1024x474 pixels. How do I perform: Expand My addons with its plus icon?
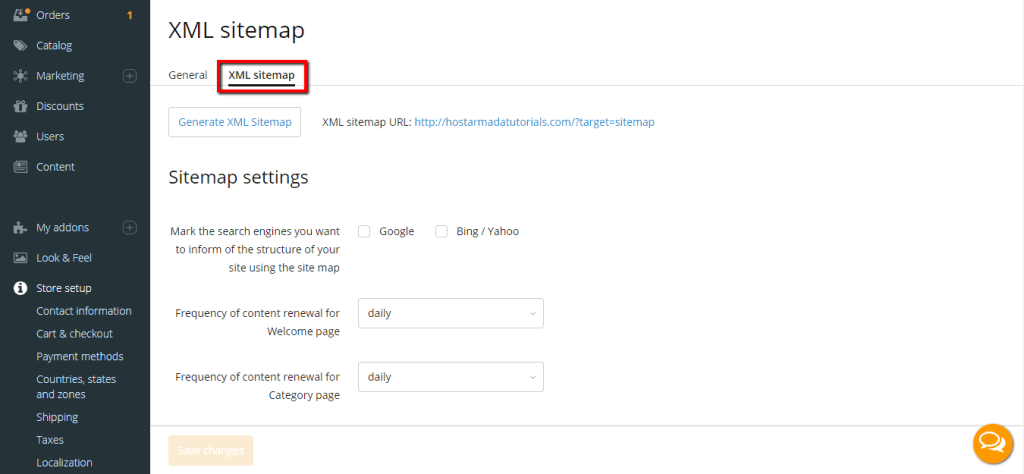tap(130, 227)
